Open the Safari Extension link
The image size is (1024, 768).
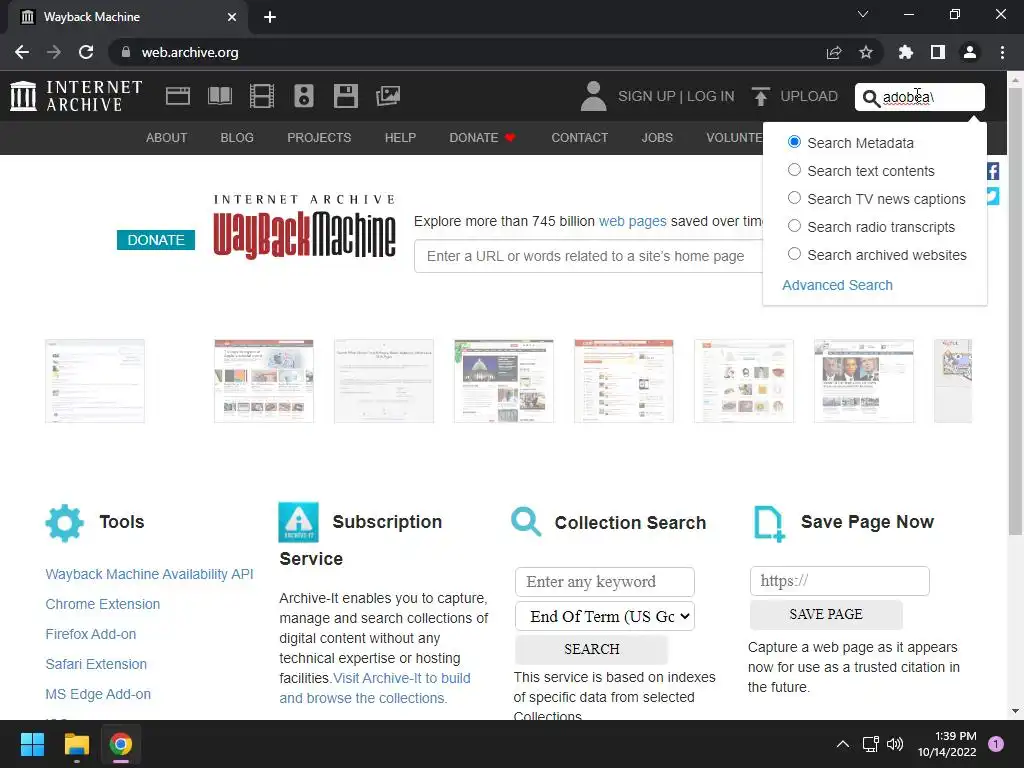[x=96, y=664]
